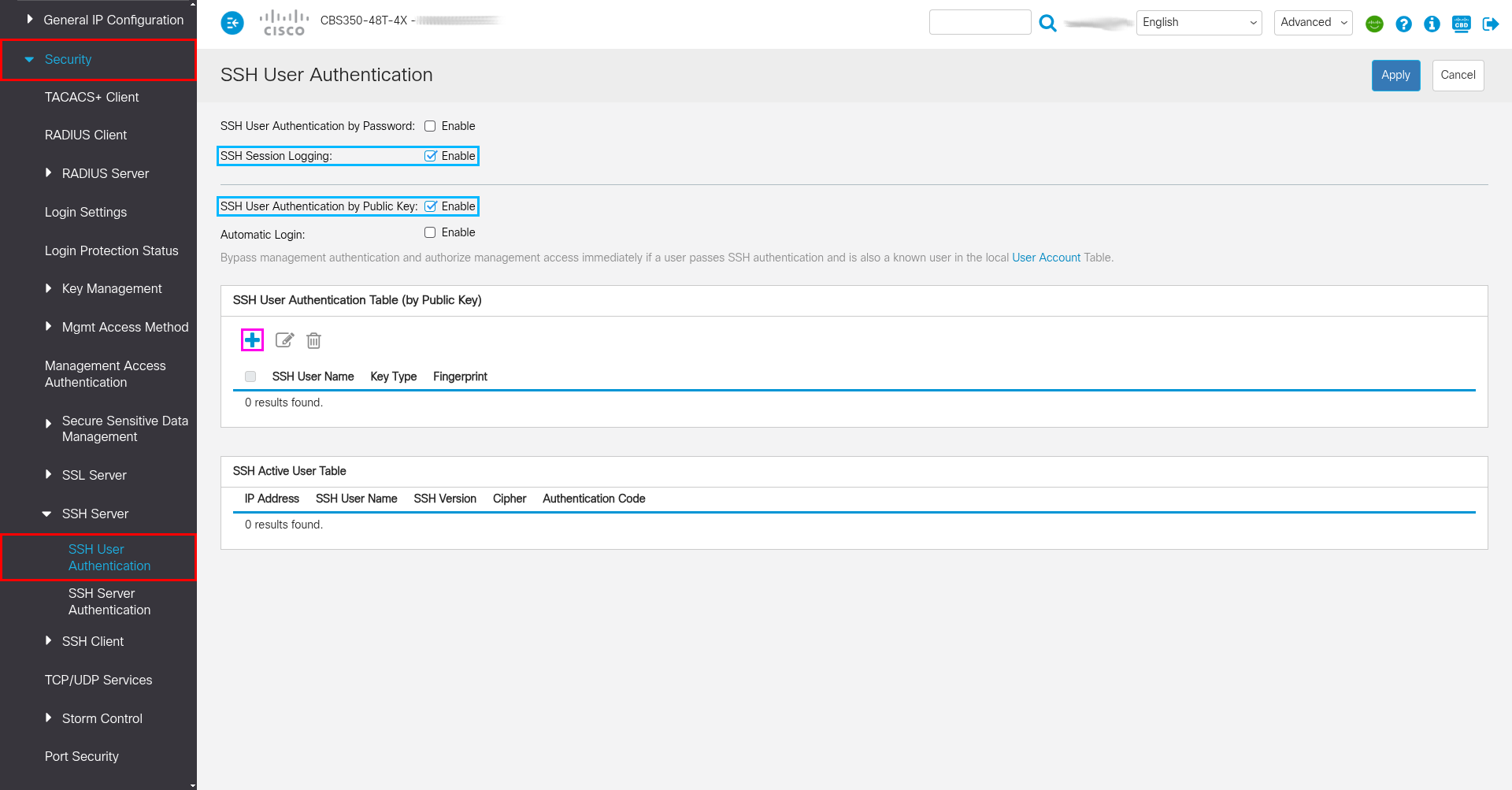Open the help question mark icon
The image size is (1512, 790).
click(x=1403, y=24)
